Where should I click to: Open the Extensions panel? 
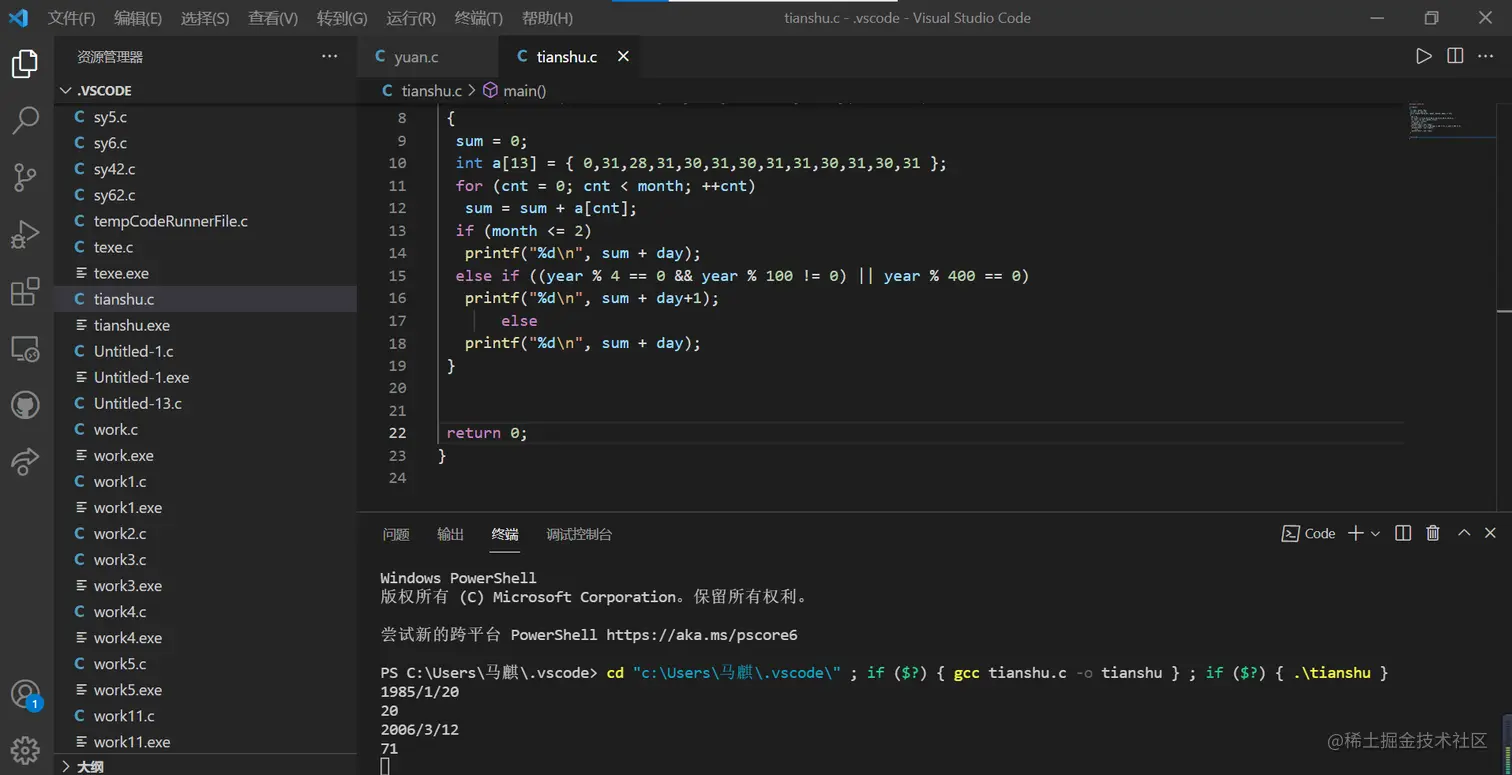[27, 290]
